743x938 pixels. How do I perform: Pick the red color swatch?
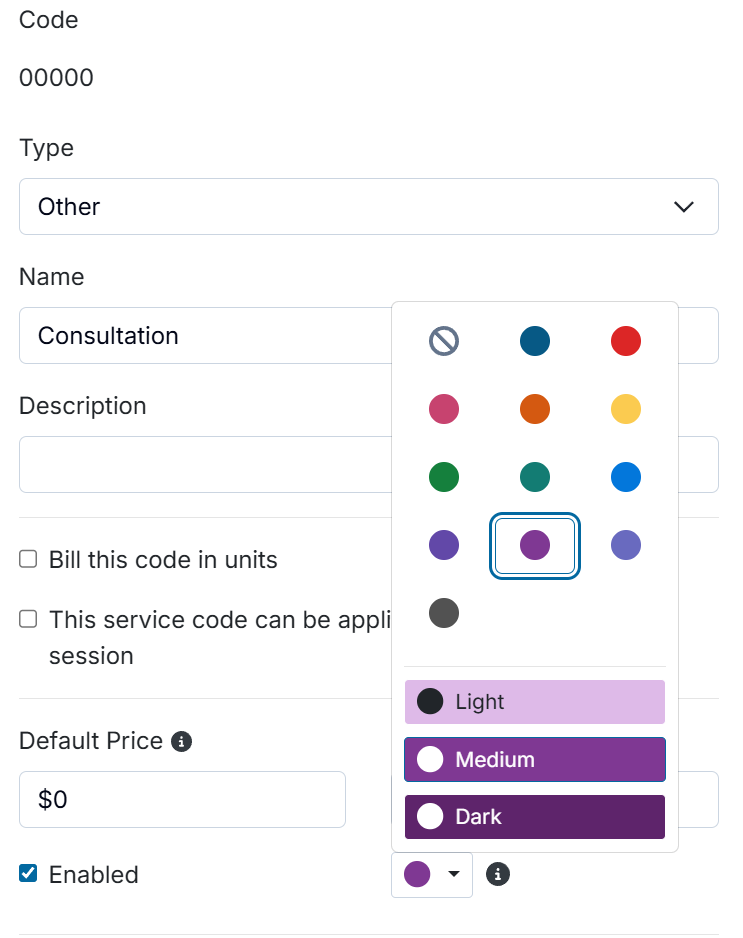626,341
